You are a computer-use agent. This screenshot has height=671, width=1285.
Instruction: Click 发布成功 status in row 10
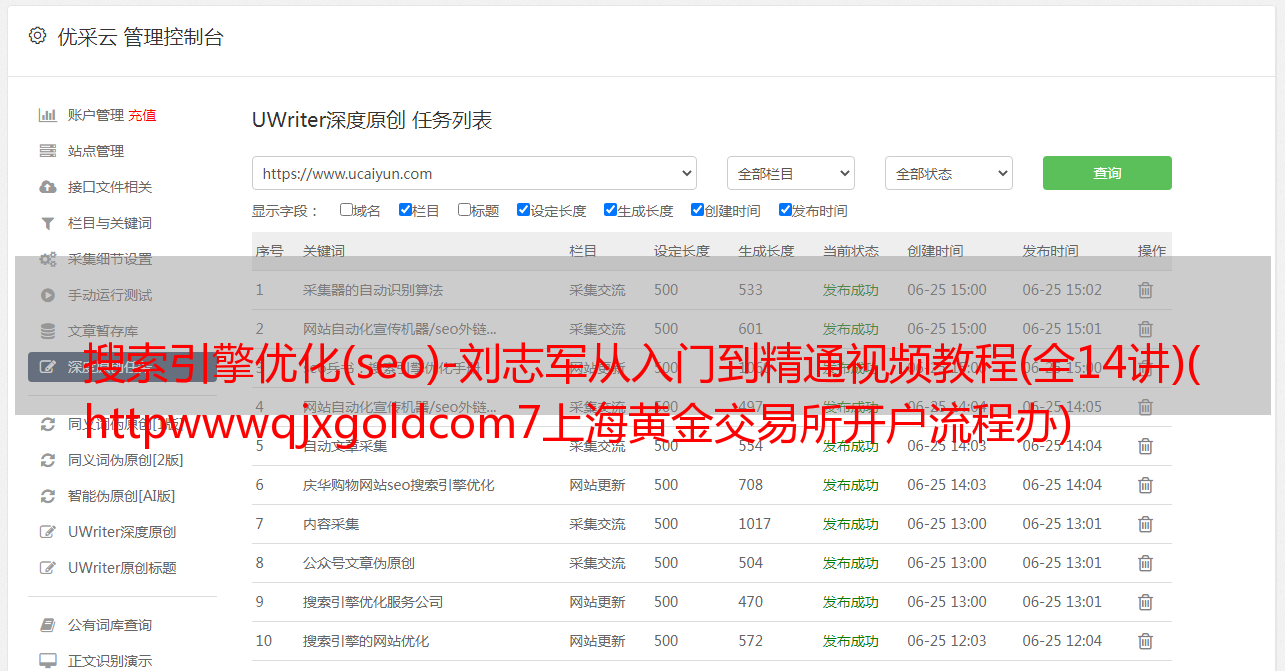(x=851, y=641)
